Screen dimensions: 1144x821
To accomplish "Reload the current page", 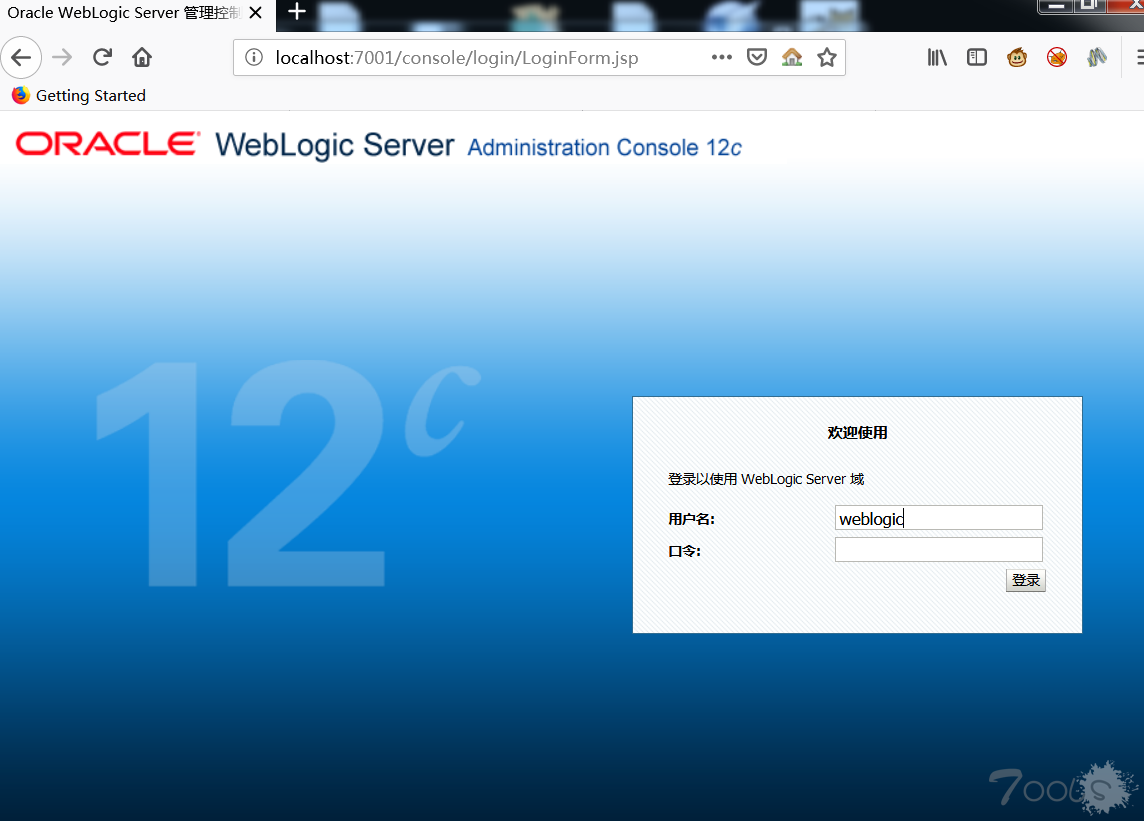I will [x=102, y=58].
